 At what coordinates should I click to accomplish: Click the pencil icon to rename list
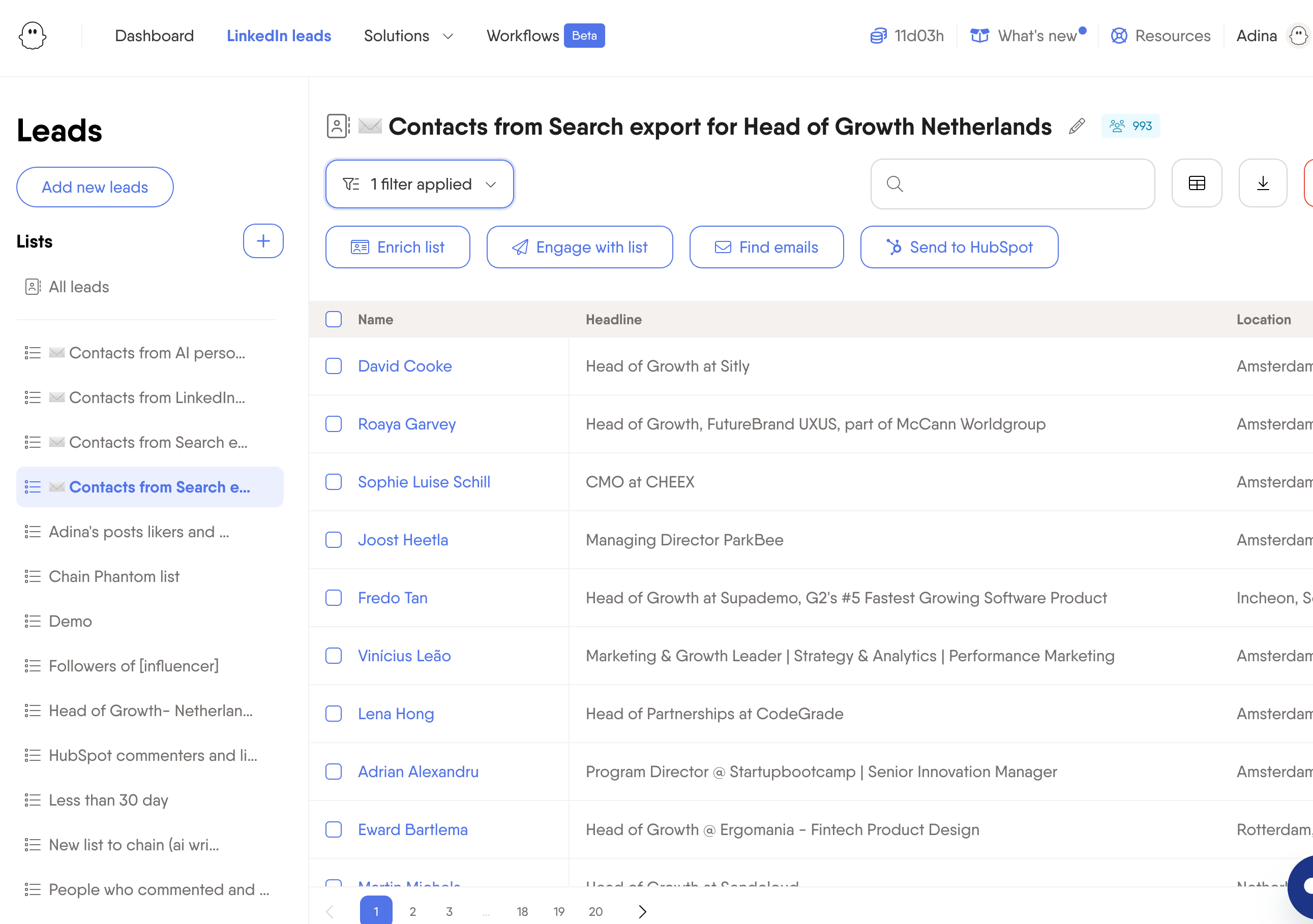pyautogui.click(x=1076, y=126)
